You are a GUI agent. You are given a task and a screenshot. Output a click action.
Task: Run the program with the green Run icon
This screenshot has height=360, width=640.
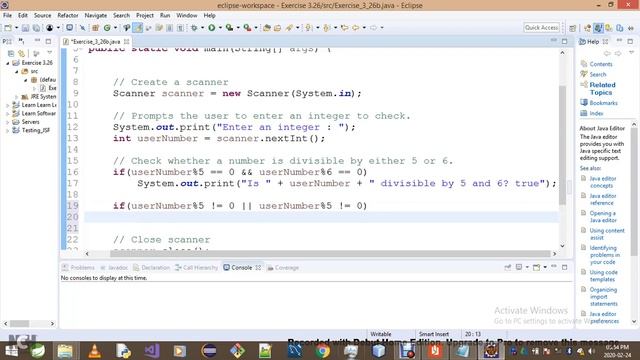click(x=211, y=28)
